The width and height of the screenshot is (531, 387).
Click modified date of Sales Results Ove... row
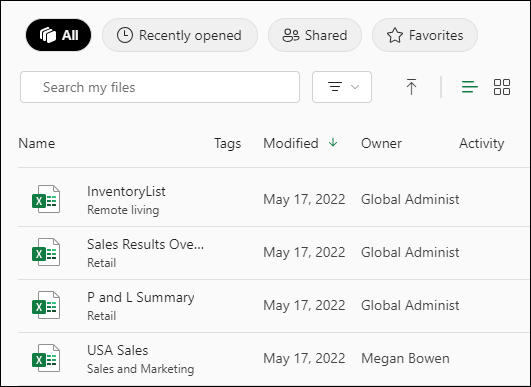304,253
